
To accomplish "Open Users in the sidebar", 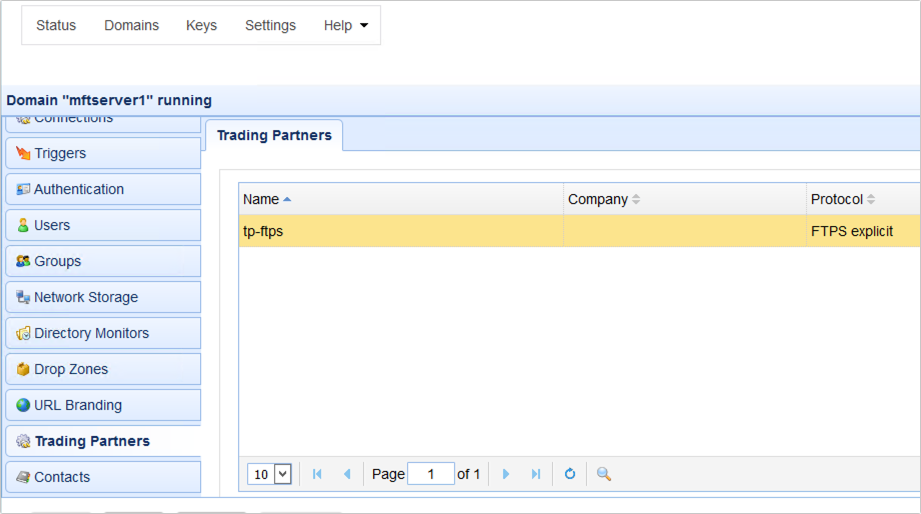I will click(x=103, y=225).
